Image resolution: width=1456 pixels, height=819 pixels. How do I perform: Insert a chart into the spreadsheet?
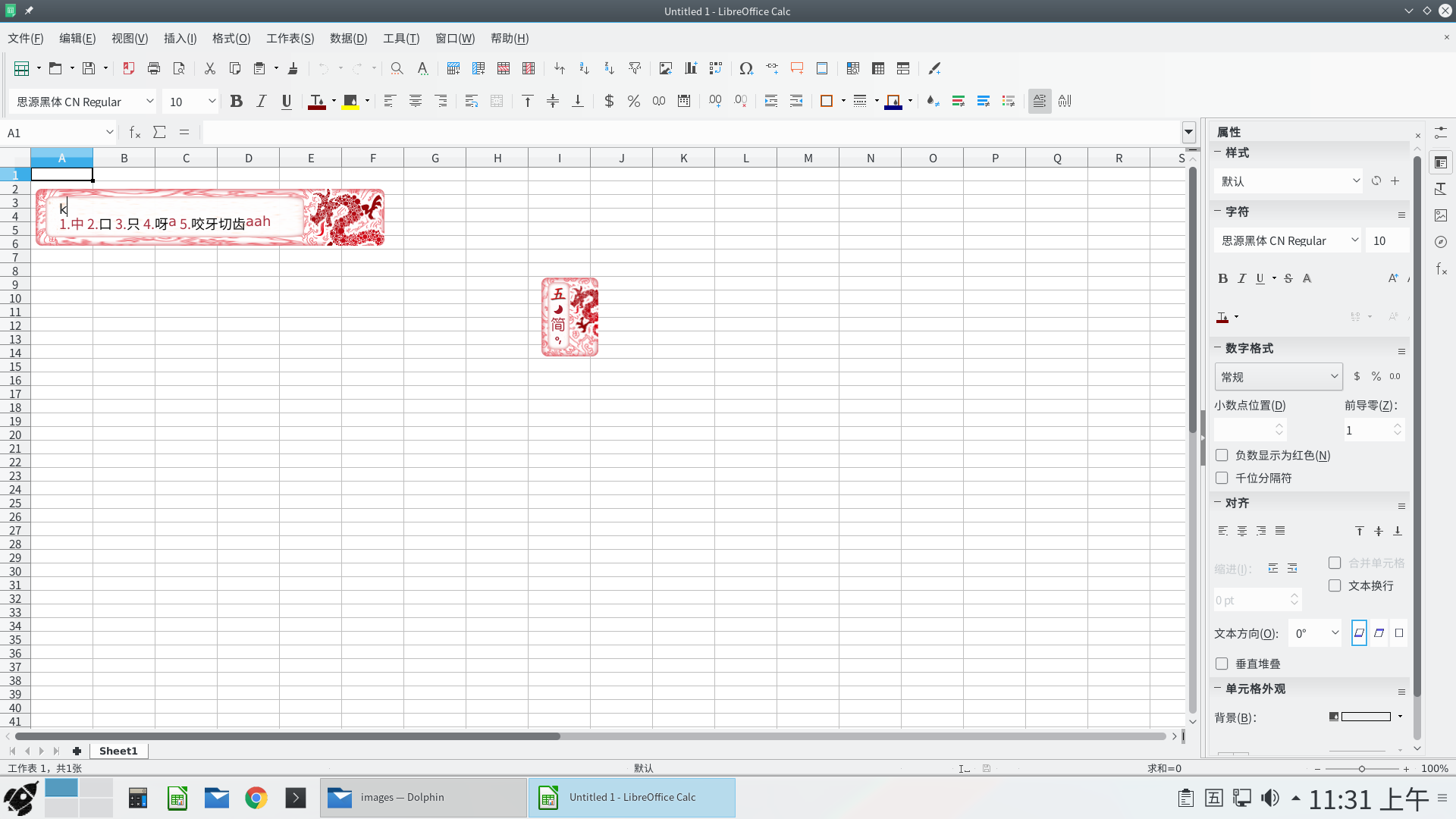click(x=691, y=68)
